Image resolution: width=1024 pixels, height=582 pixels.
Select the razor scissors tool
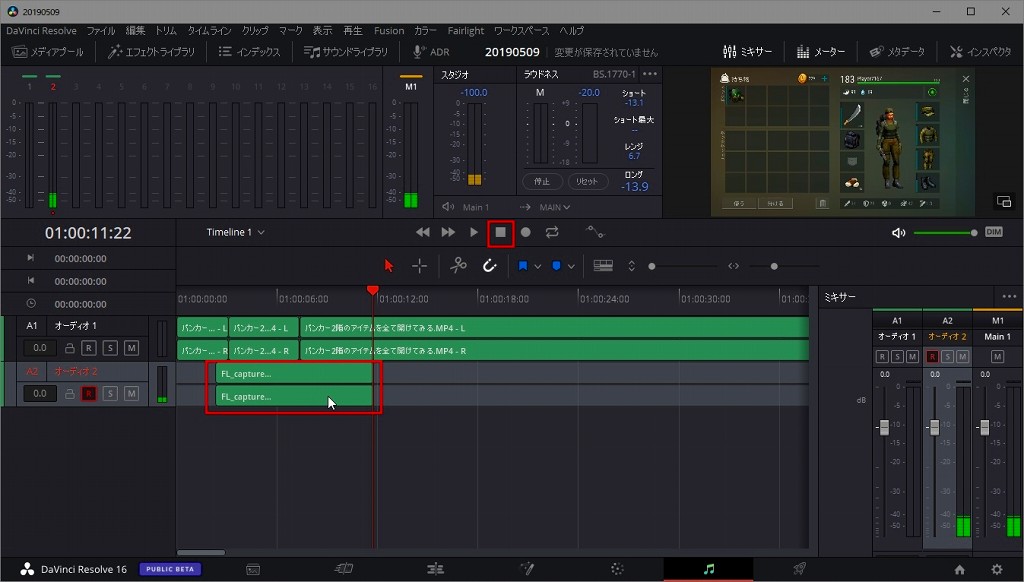(458, 266)
